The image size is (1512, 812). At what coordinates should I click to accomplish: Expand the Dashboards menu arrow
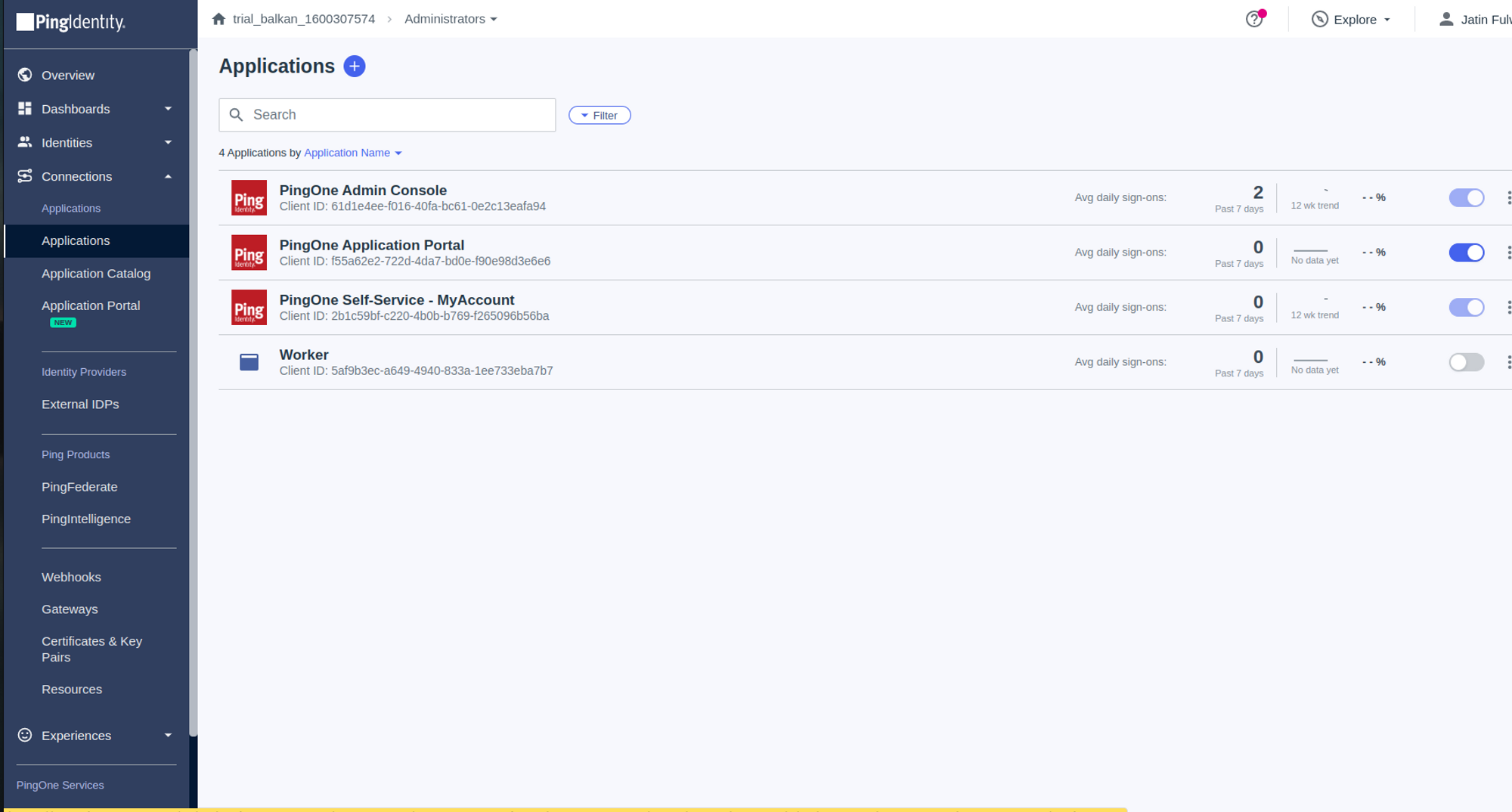(x=168, y=109)
